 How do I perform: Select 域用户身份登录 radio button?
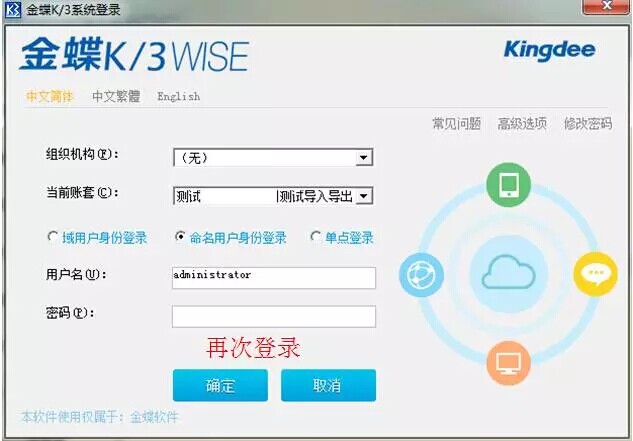coord(52,236)
